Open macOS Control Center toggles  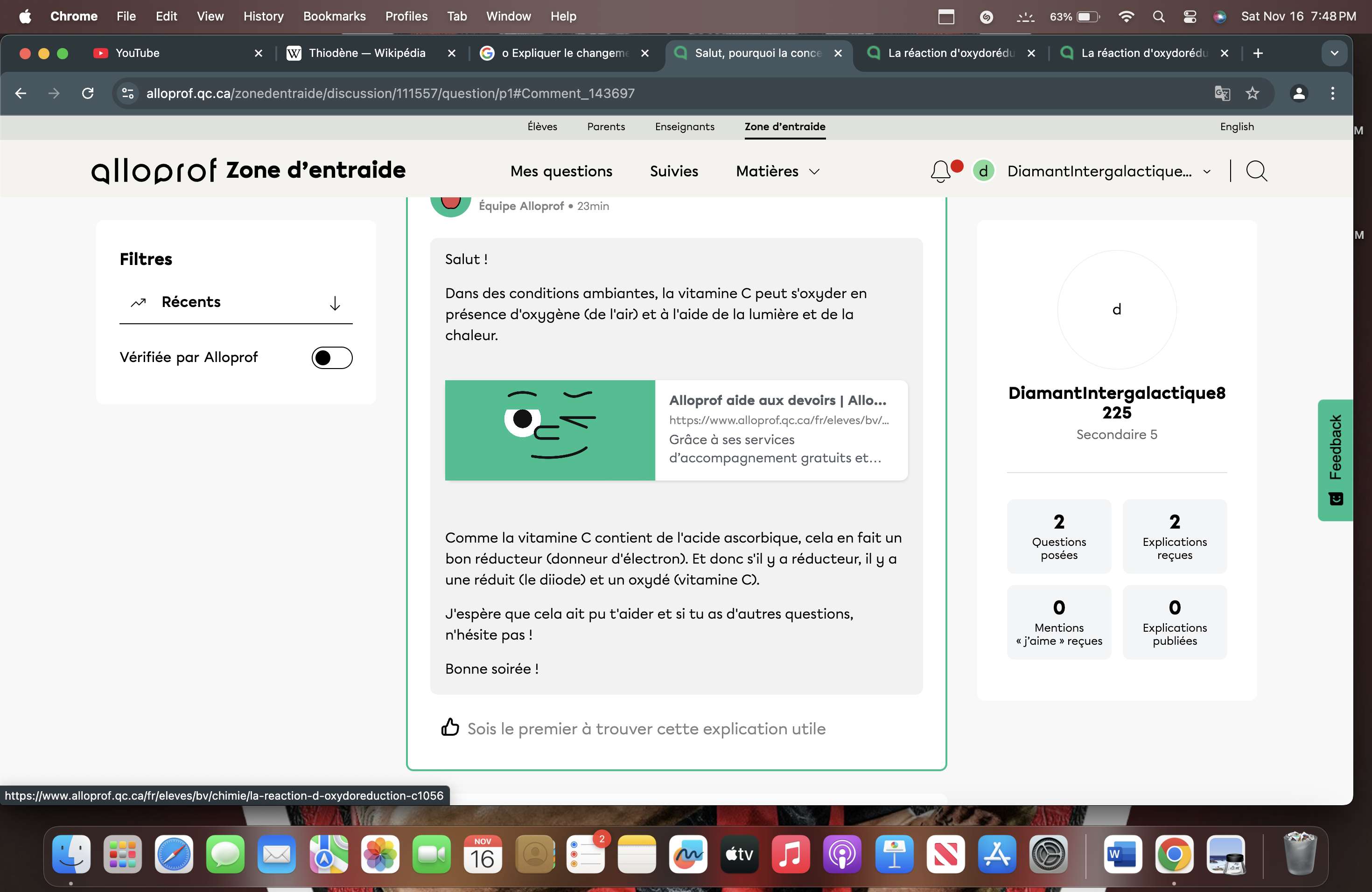1189,17
